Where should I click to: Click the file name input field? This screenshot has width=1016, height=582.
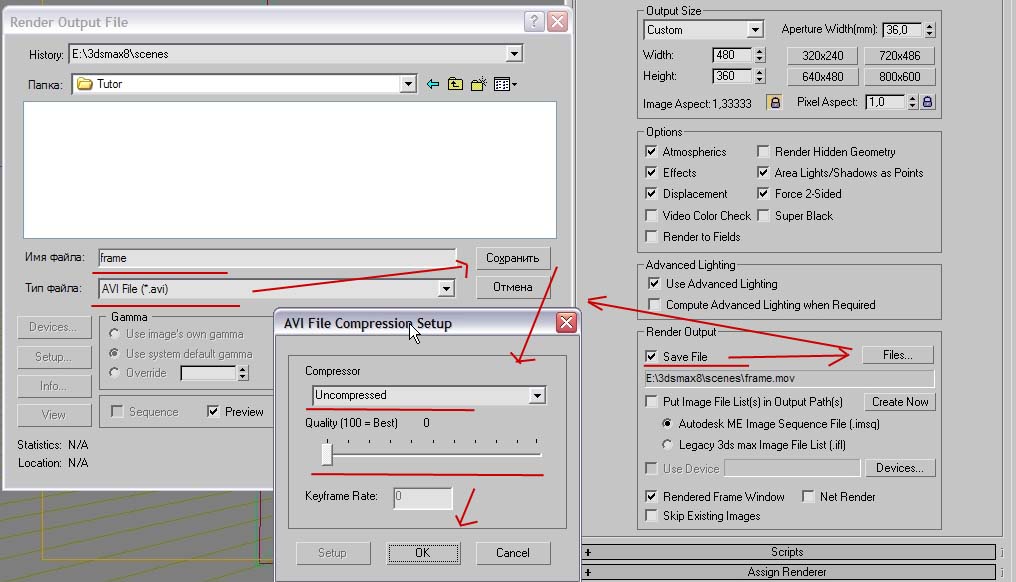pos(276,257)
